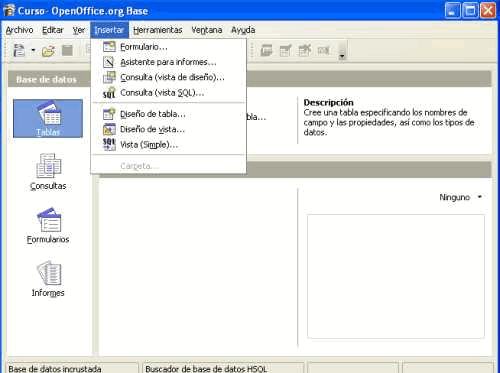The image size is (500, 373).
Task: Choose Asistente para informes... menu entry
Action: pyautogui.click(x=168, y=62)
